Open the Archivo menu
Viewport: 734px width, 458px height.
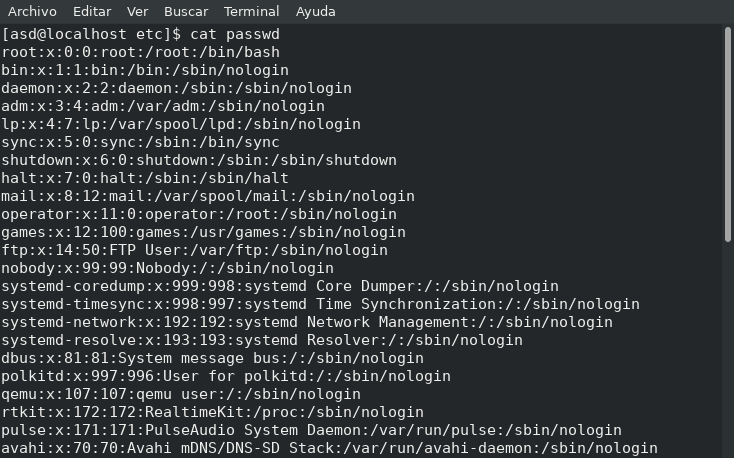[30, 12]
